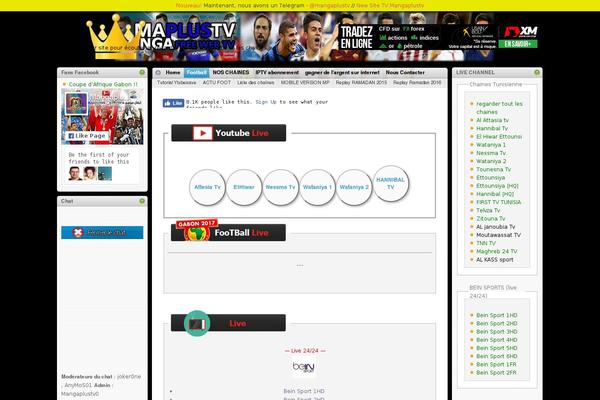
Task: Open Replay Ramadan 2016 link
Action: click(417, 83)
